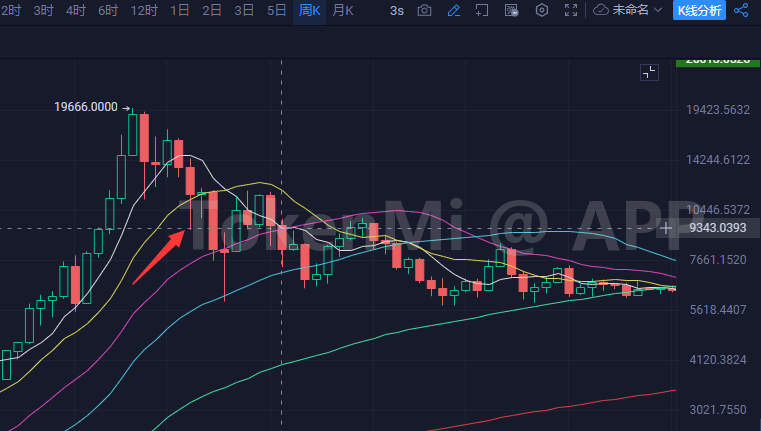The height and width of the screenshot is (431, 761).
Task: Click the camera screenshot icon
Action: 425,10
